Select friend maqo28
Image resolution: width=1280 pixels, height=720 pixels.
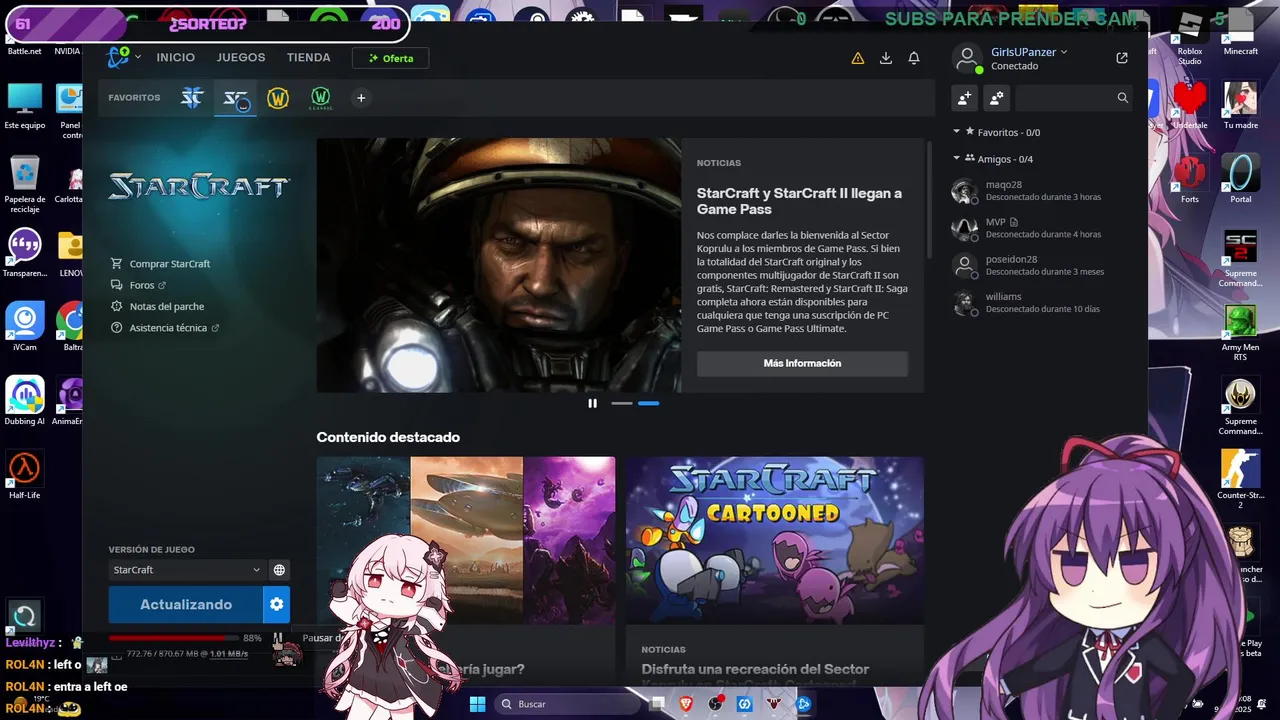click(1042, 190)
